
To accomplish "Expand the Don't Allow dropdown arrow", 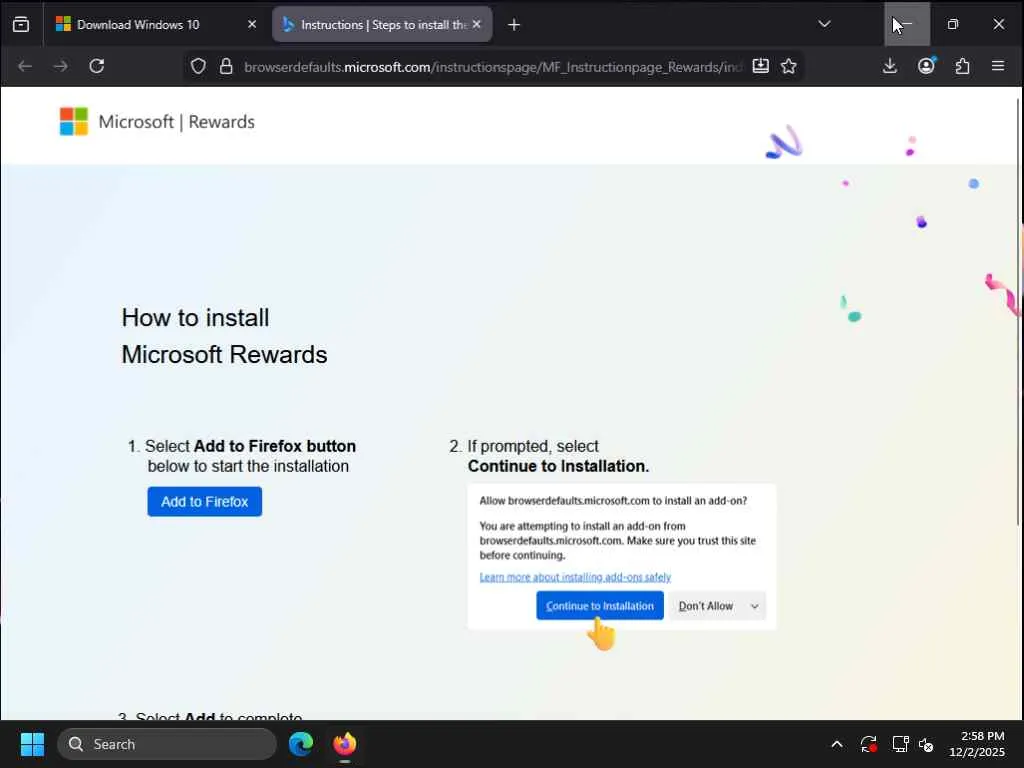I will [755, 606].
